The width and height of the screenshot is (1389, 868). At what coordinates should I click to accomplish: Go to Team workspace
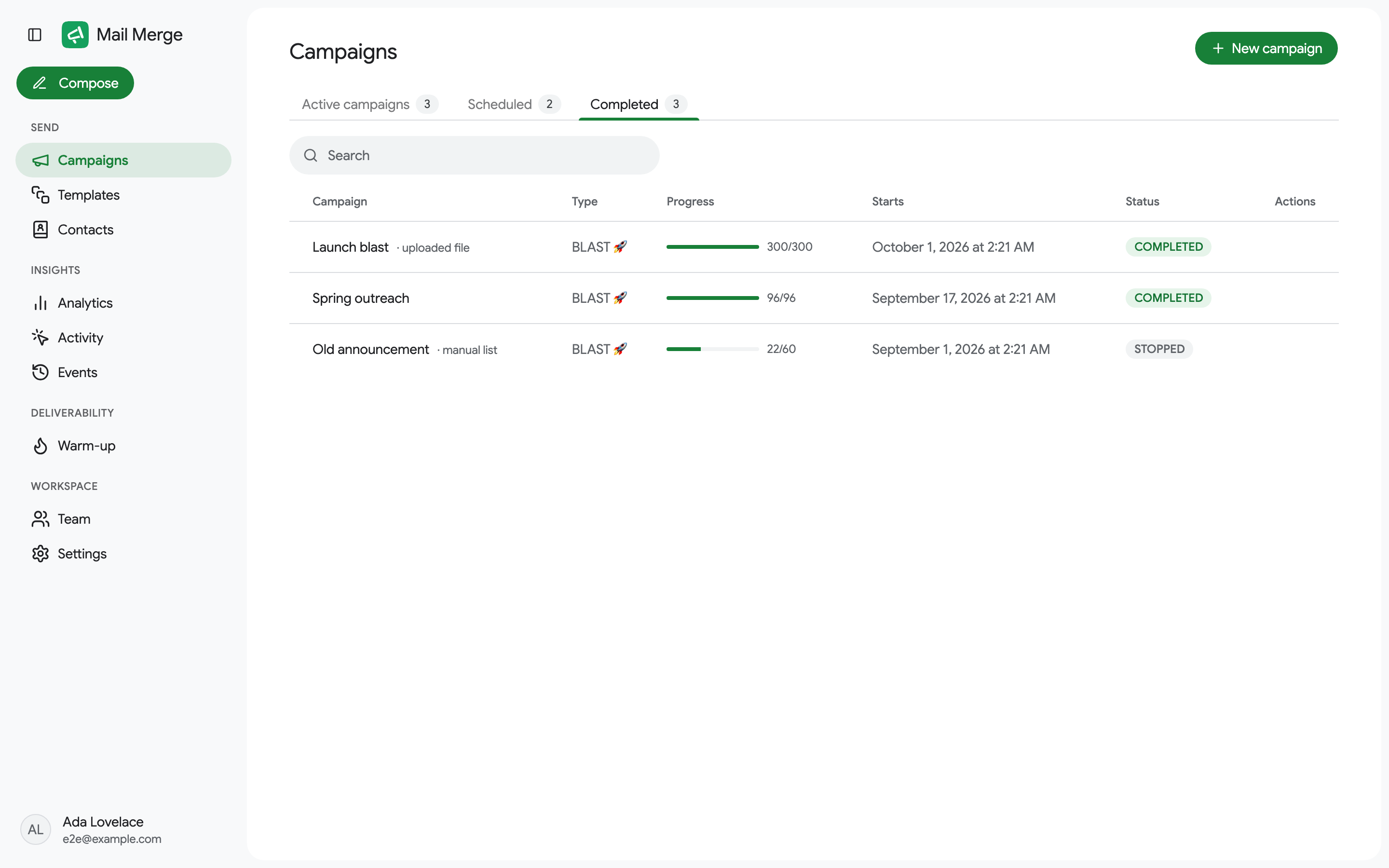tap(123, 519)
